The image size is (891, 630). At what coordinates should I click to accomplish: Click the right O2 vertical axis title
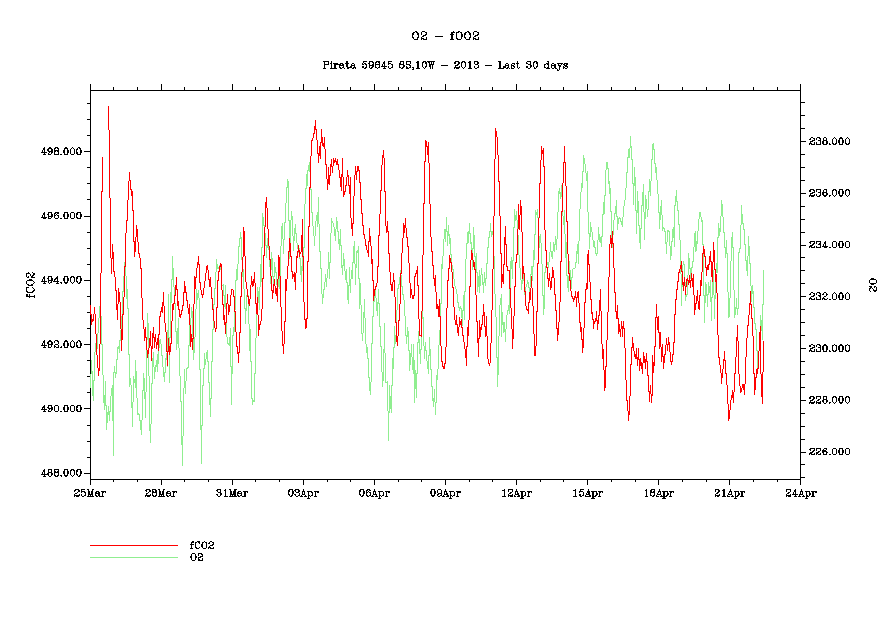873,284
